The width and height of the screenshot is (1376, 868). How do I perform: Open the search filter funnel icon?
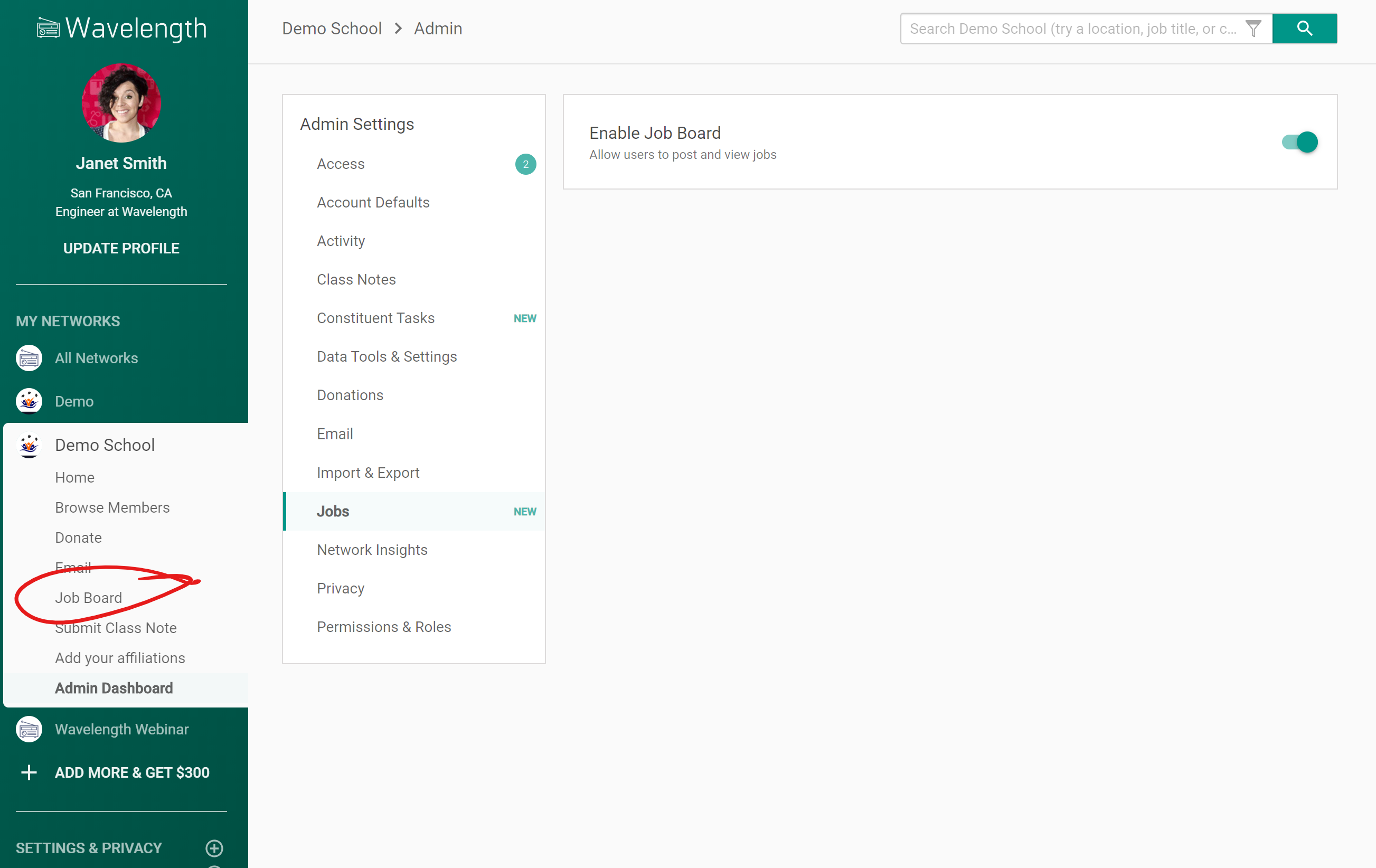pos(1252,29)
